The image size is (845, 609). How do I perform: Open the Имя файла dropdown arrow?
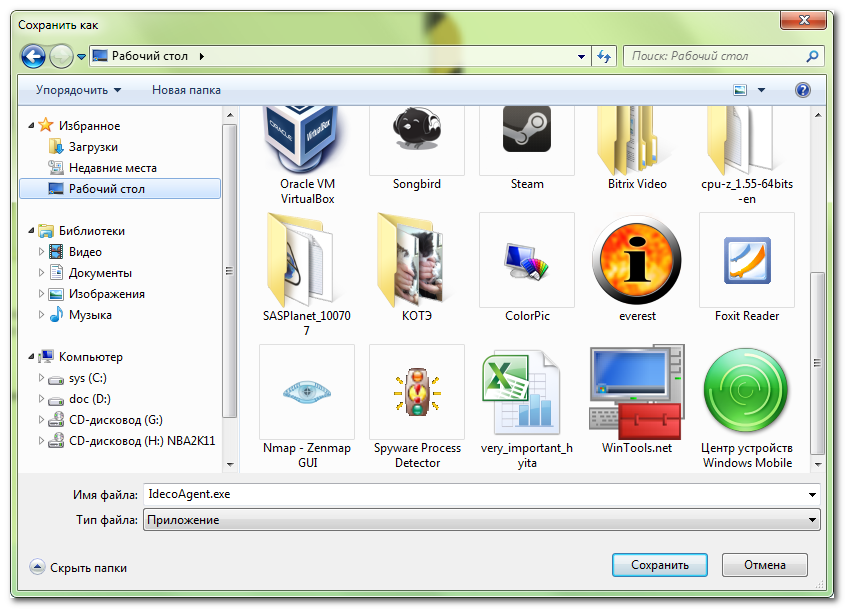(x=812, y=495)
